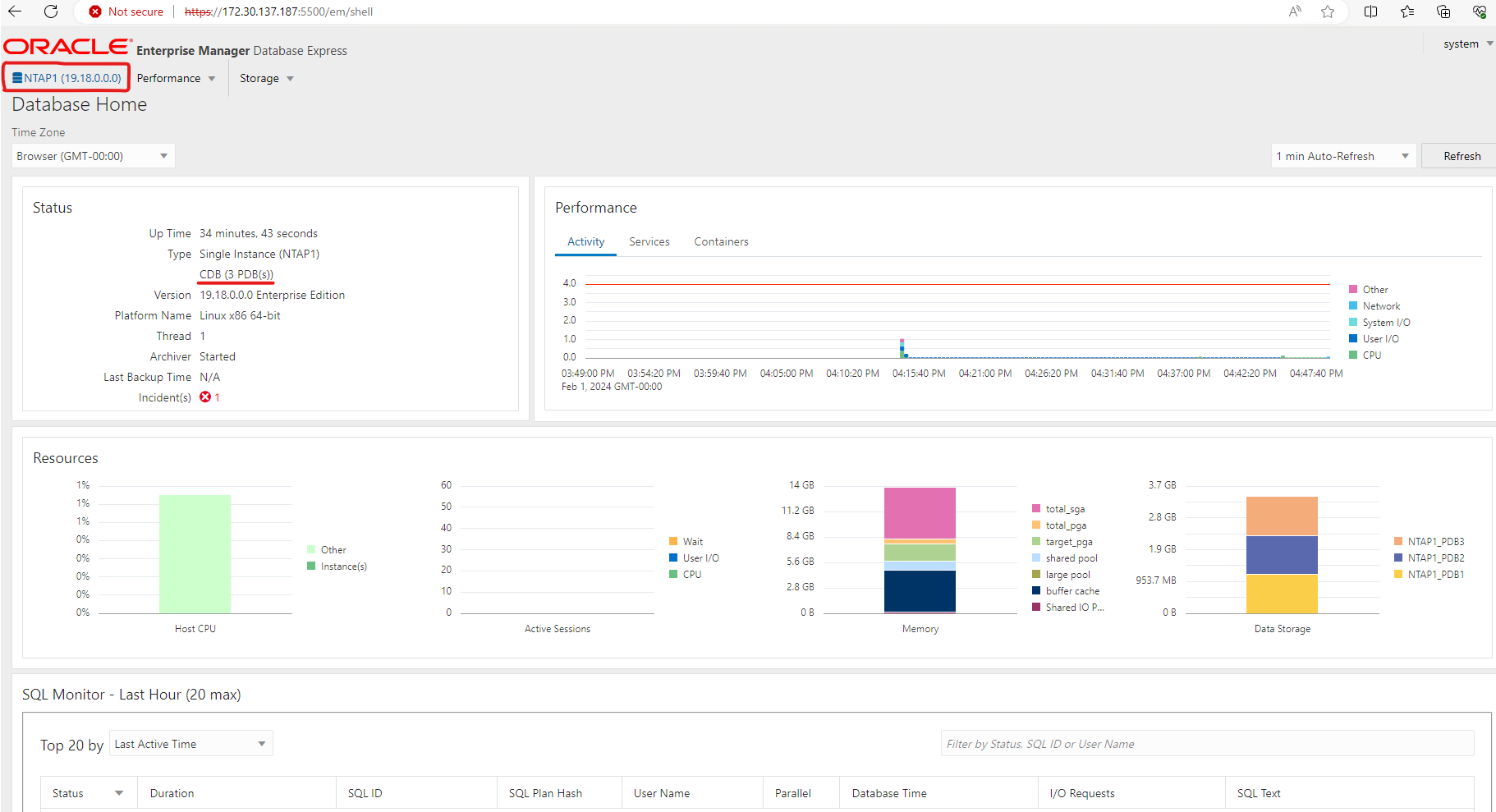Viewport: 1496px width, 812px height.
Task: Click the SQL Monitor filter input field
Action: coord(1206,744)
